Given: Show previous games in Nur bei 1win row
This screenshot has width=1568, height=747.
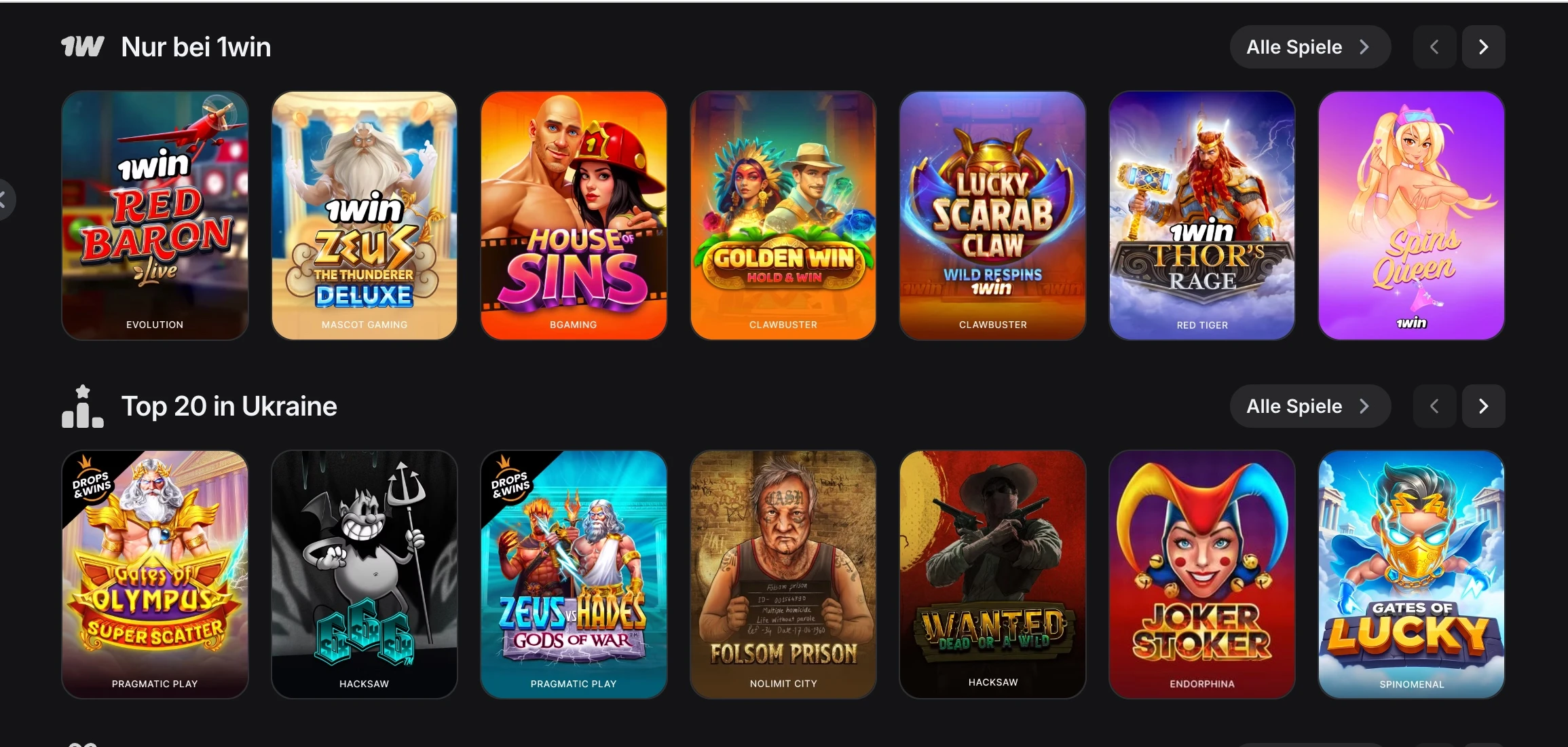Looking at the screenshot, I should (x=1434, y=47).
